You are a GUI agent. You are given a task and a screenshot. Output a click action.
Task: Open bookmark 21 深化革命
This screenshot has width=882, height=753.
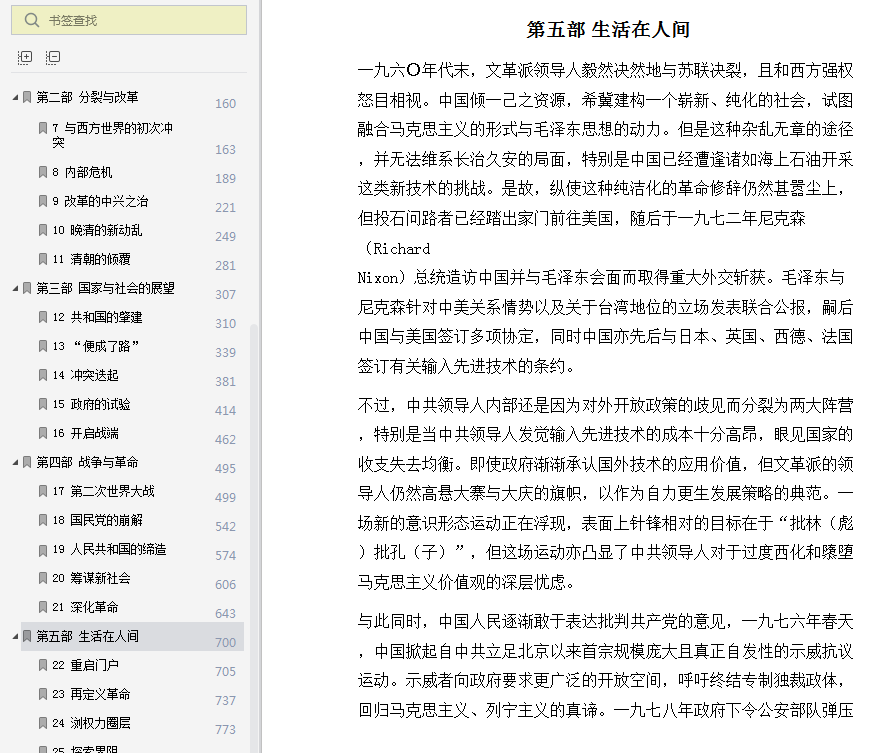(x=86, y=607)
